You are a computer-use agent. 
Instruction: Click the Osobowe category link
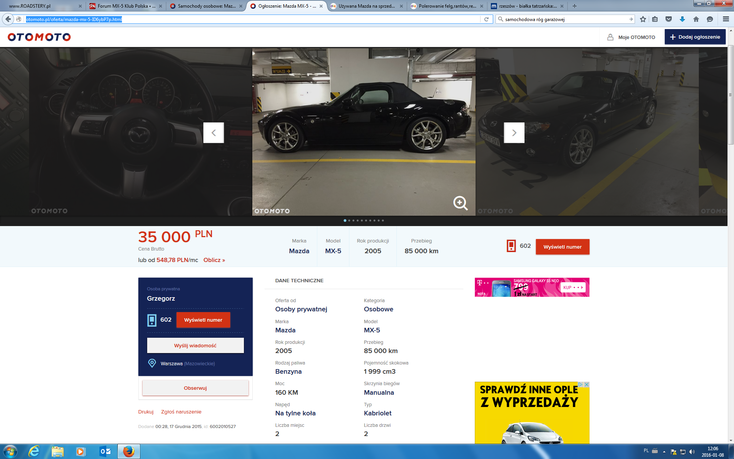(x=378, y=309)
